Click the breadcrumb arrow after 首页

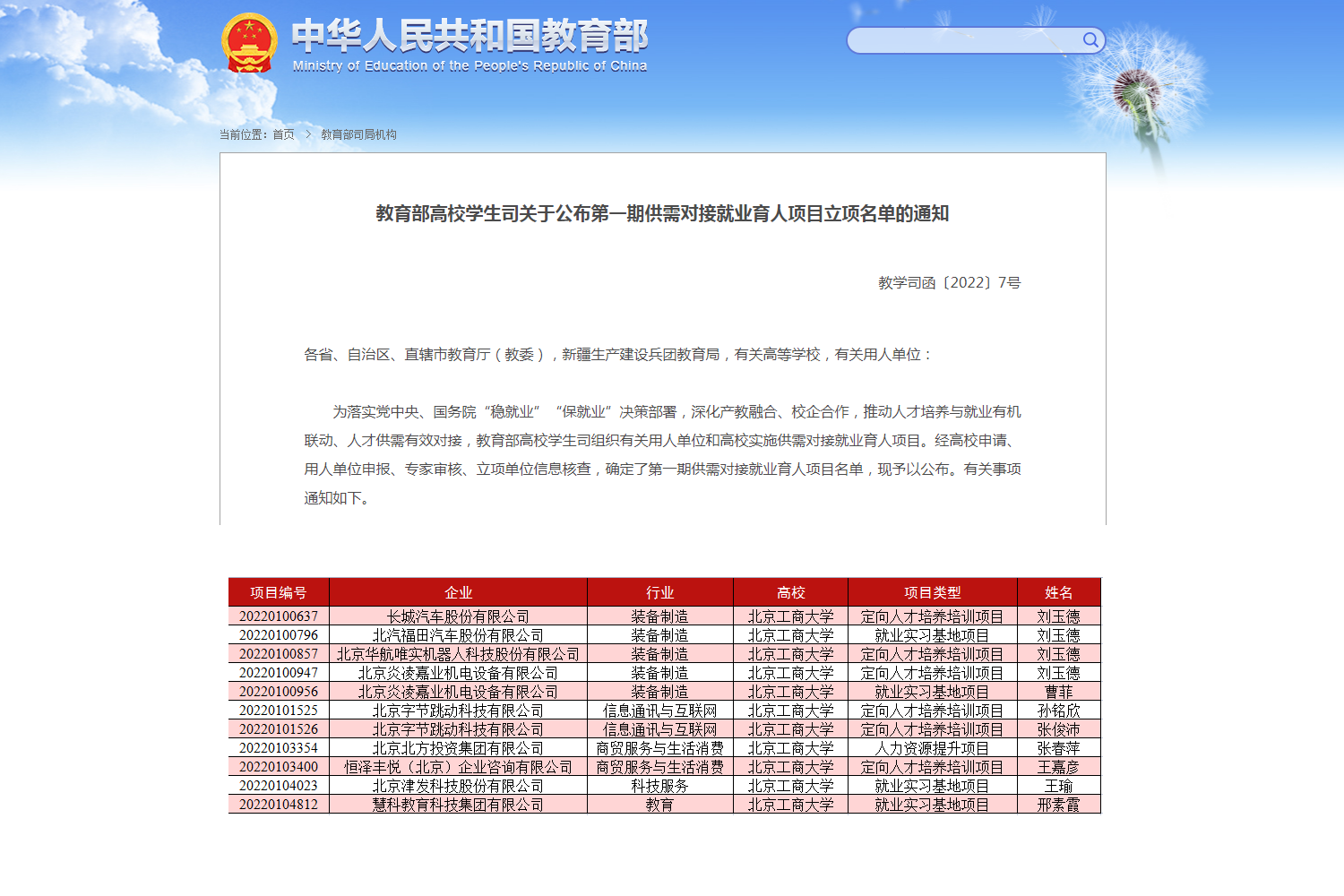(307, 134)
